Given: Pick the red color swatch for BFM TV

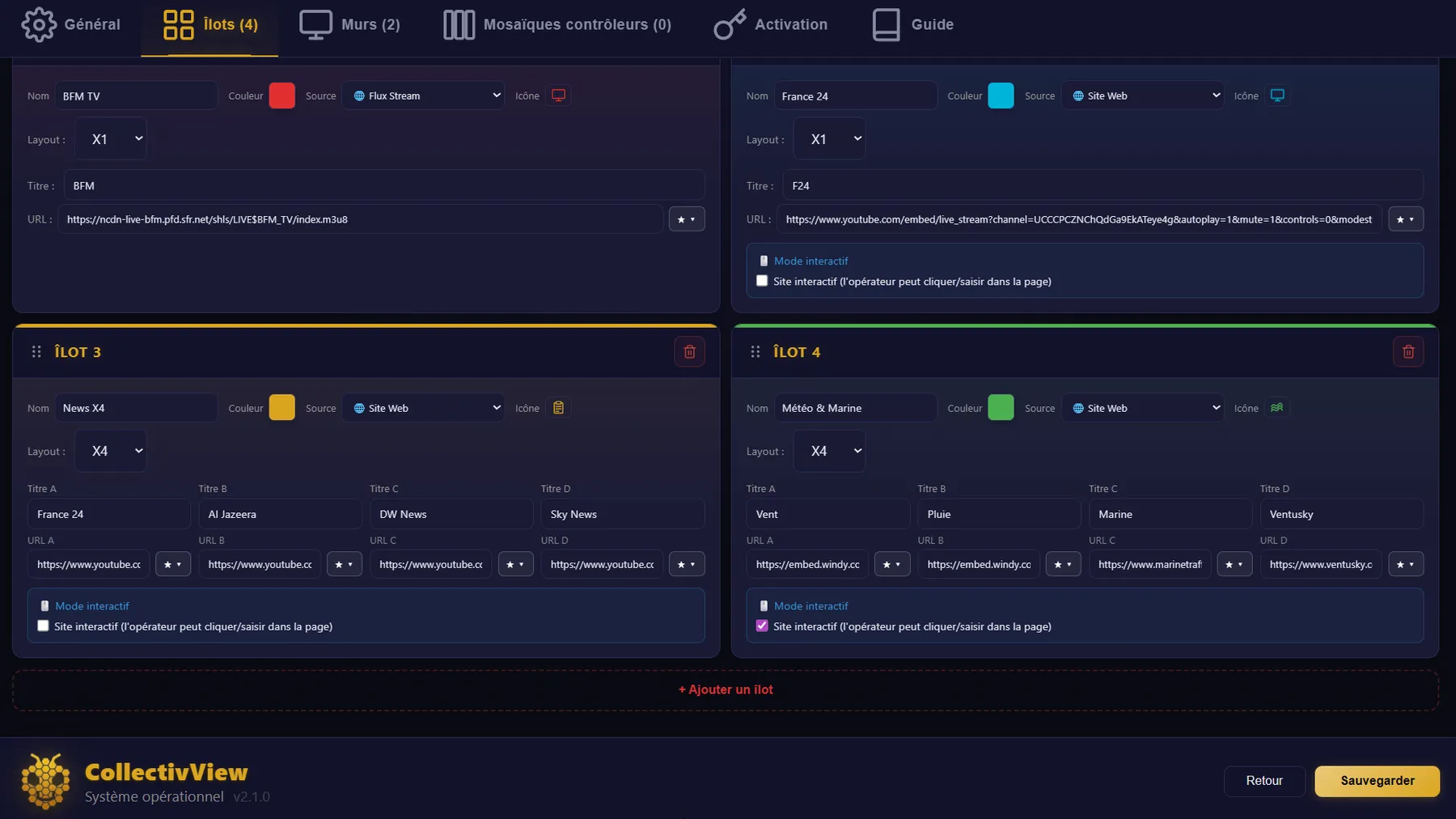Looking at the screenshot, I should point(281,95).
